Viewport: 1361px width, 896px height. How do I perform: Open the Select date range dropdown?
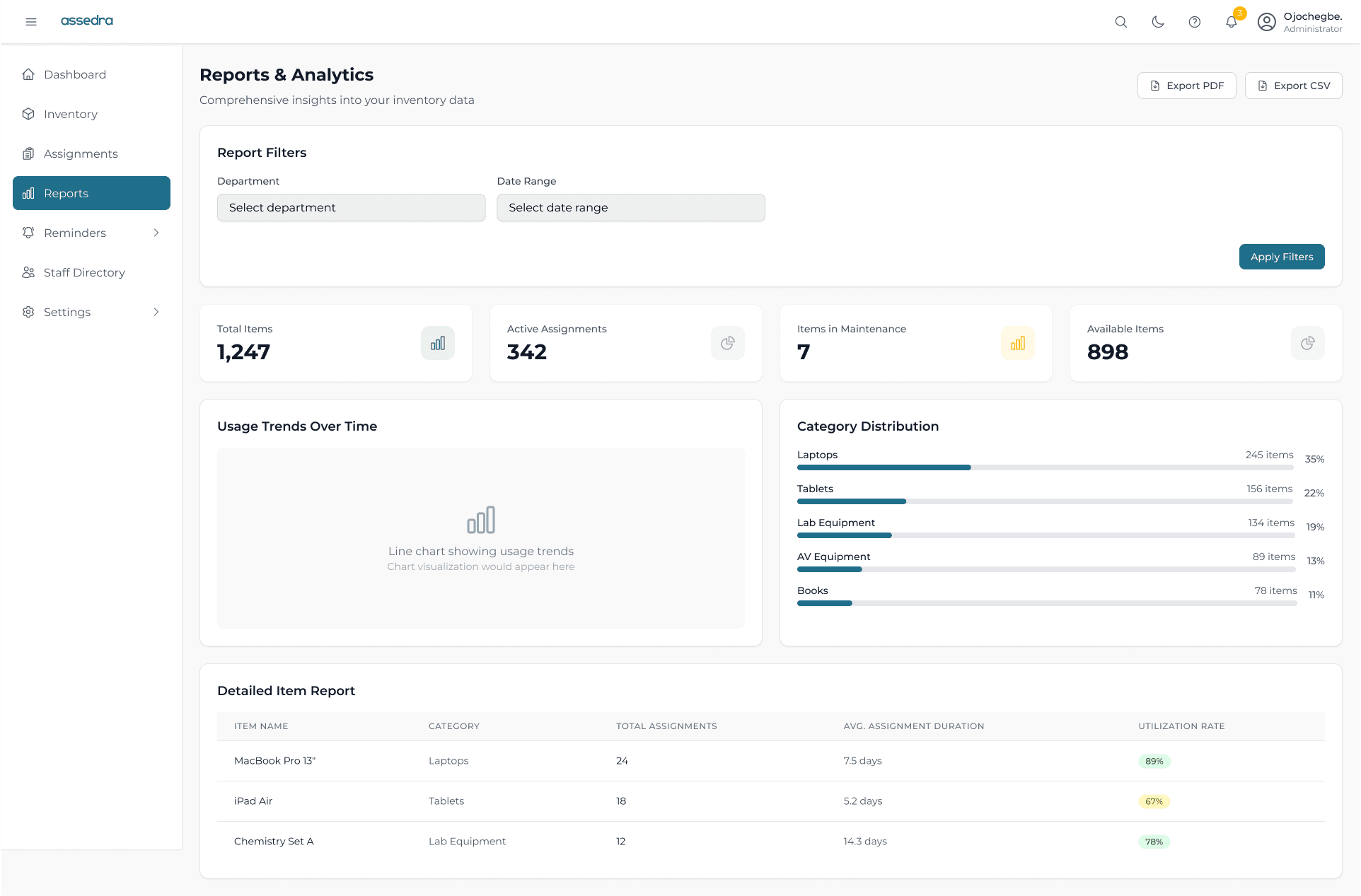click(x=631, y=208)
